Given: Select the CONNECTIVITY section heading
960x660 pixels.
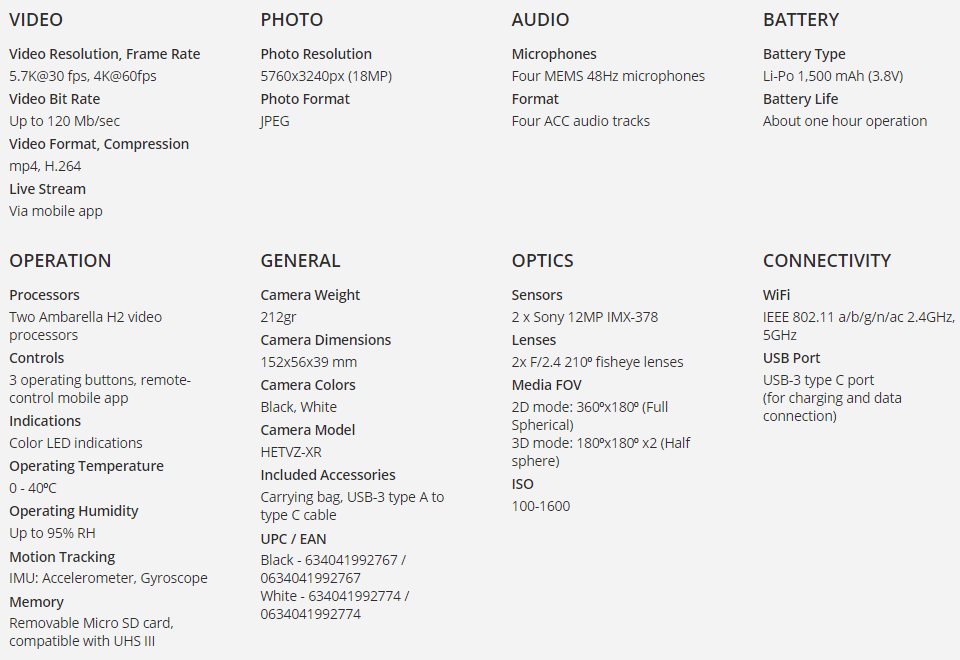Looking at the screenshot, I should pyautogui.click(x=827, y=261).
